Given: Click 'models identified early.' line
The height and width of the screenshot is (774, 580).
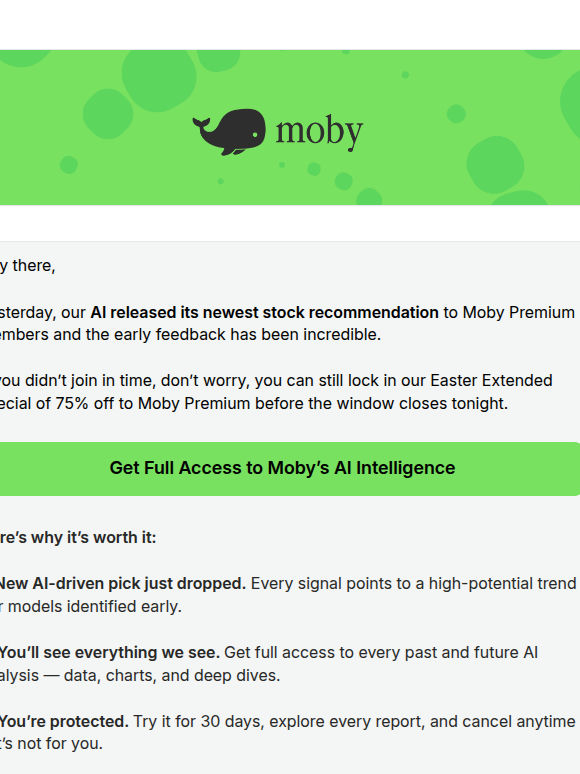Looking at the screenshot, I should (91, 606).
